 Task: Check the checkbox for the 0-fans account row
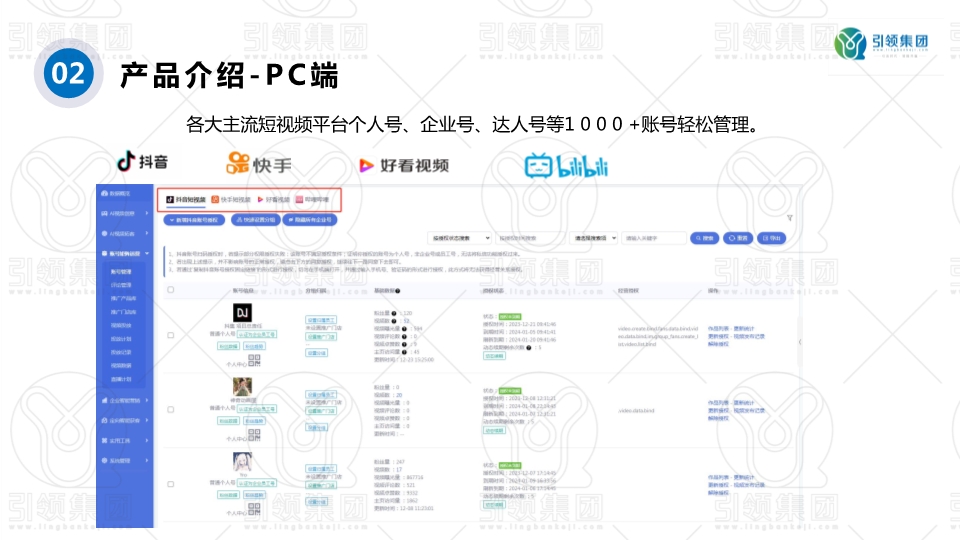tap(171, 410)
